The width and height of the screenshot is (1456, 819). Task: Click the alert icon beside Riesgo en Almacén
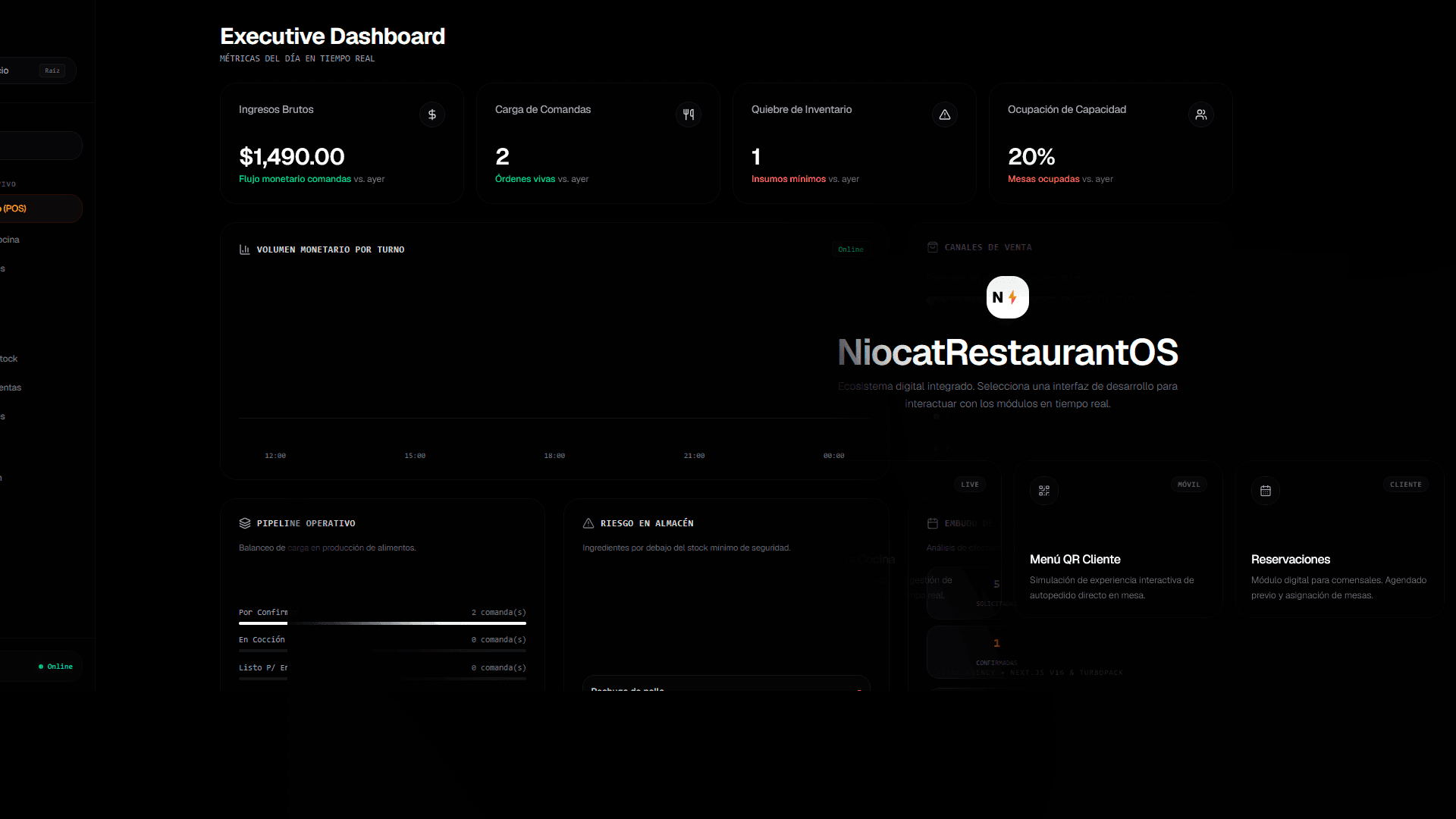[588, 523]
